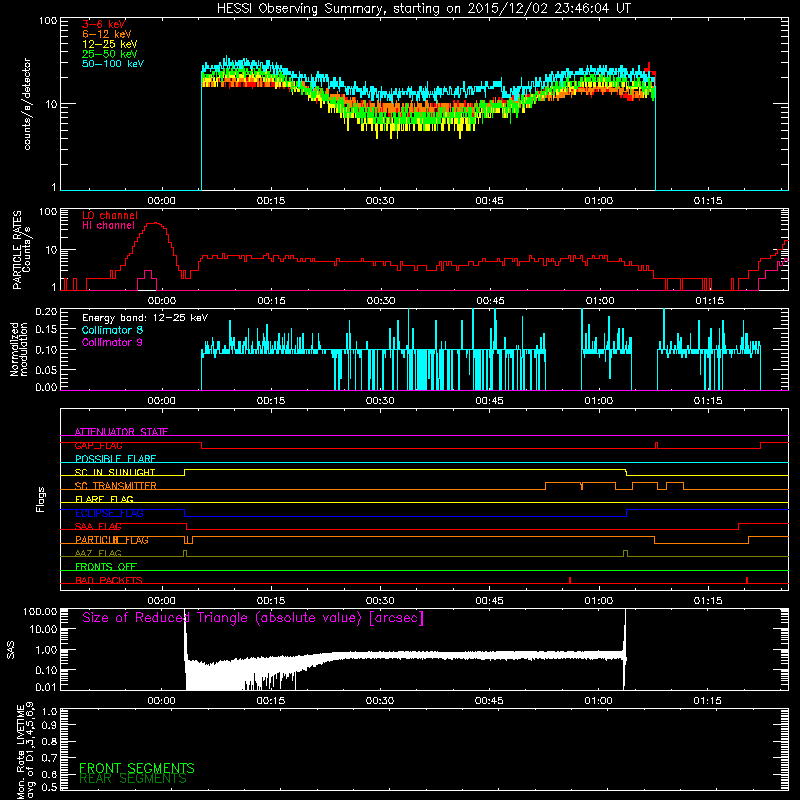The height and width of the screenshot is (800, 800).
Task: Select the 25-50 keV legend entry
Action: [110, 54]
